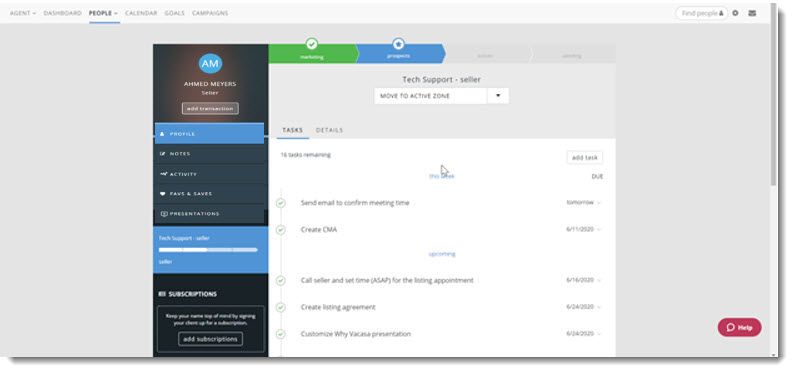
Task: Click the add task button
Action: tap(585, 158)
